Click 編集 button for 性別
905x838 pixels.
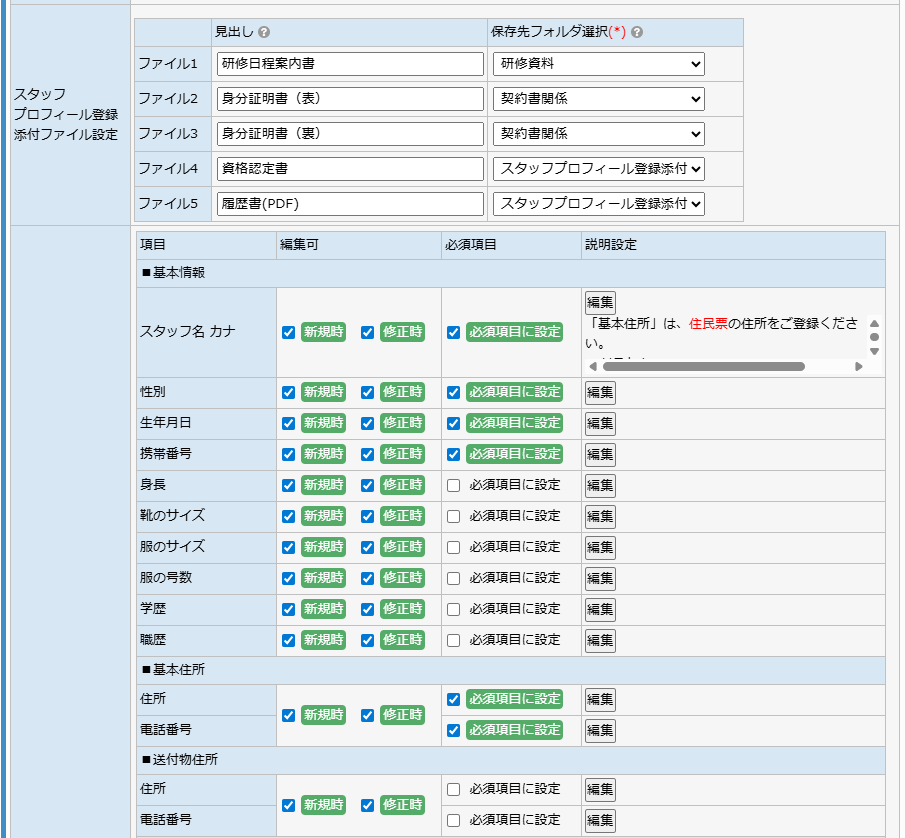pyautogui.click(x=600, y=392)
